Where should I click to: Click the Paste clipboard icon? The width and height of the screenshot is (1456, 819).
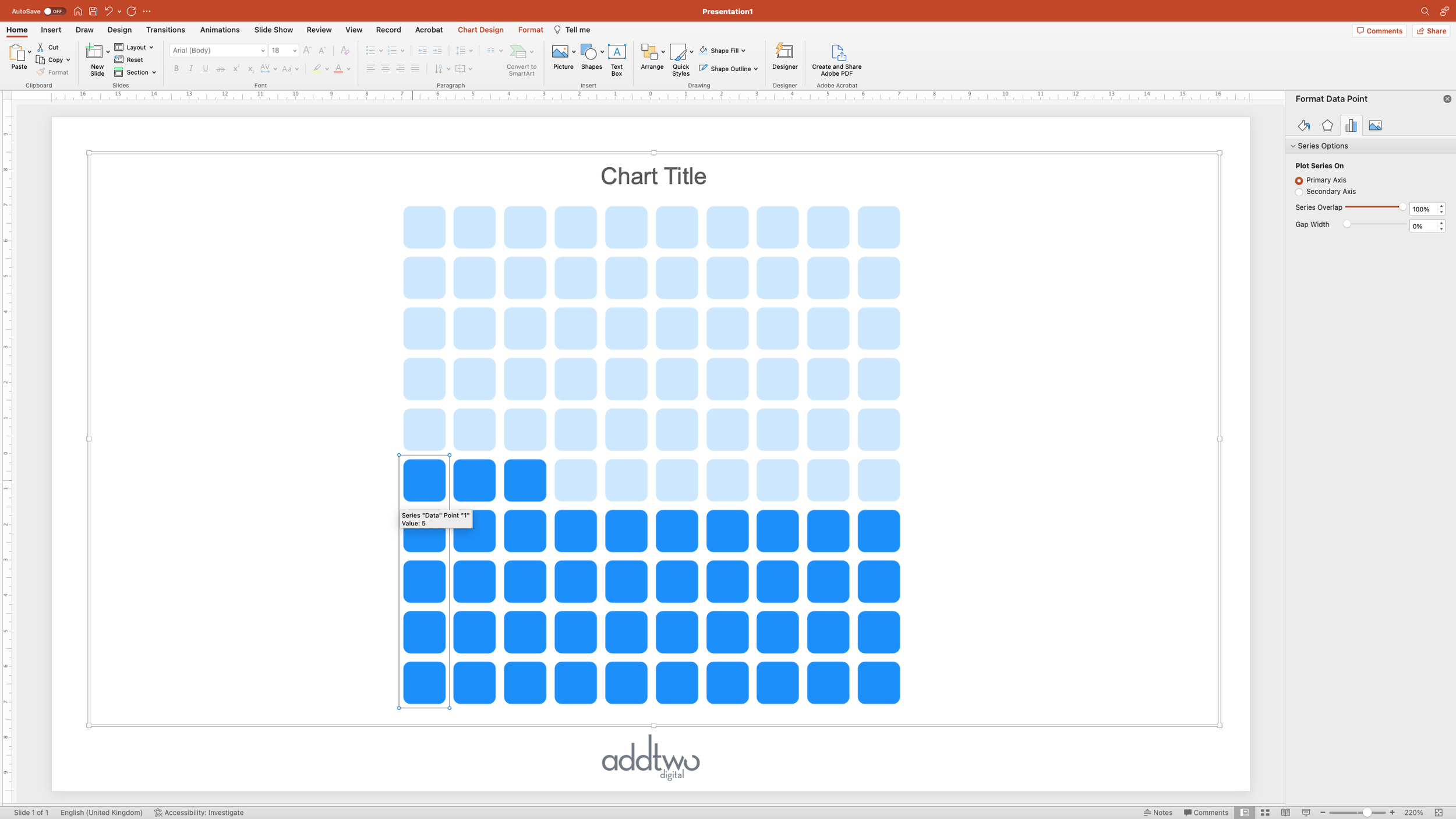click(x=18, y=53)
